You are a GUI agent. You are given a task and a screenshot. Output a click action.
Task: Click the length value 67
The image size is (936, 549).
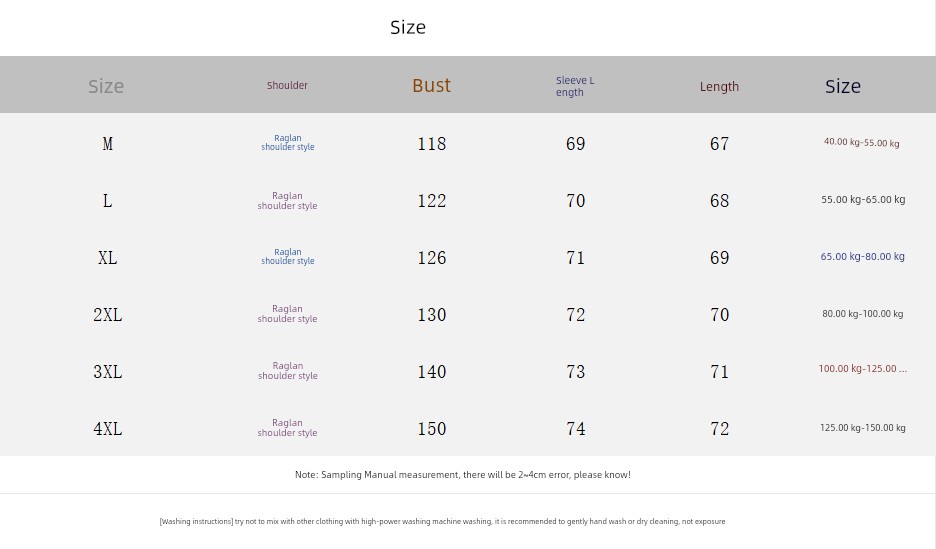719,144
